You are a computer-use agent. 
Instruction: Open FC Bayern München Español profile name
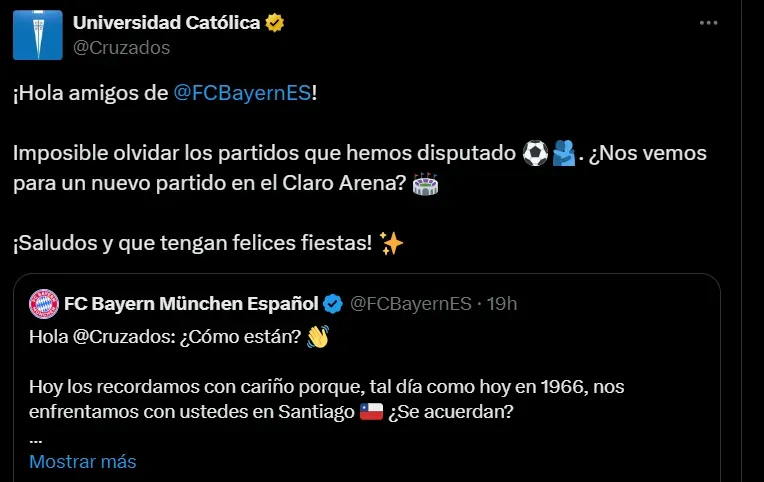coord(191,304)
